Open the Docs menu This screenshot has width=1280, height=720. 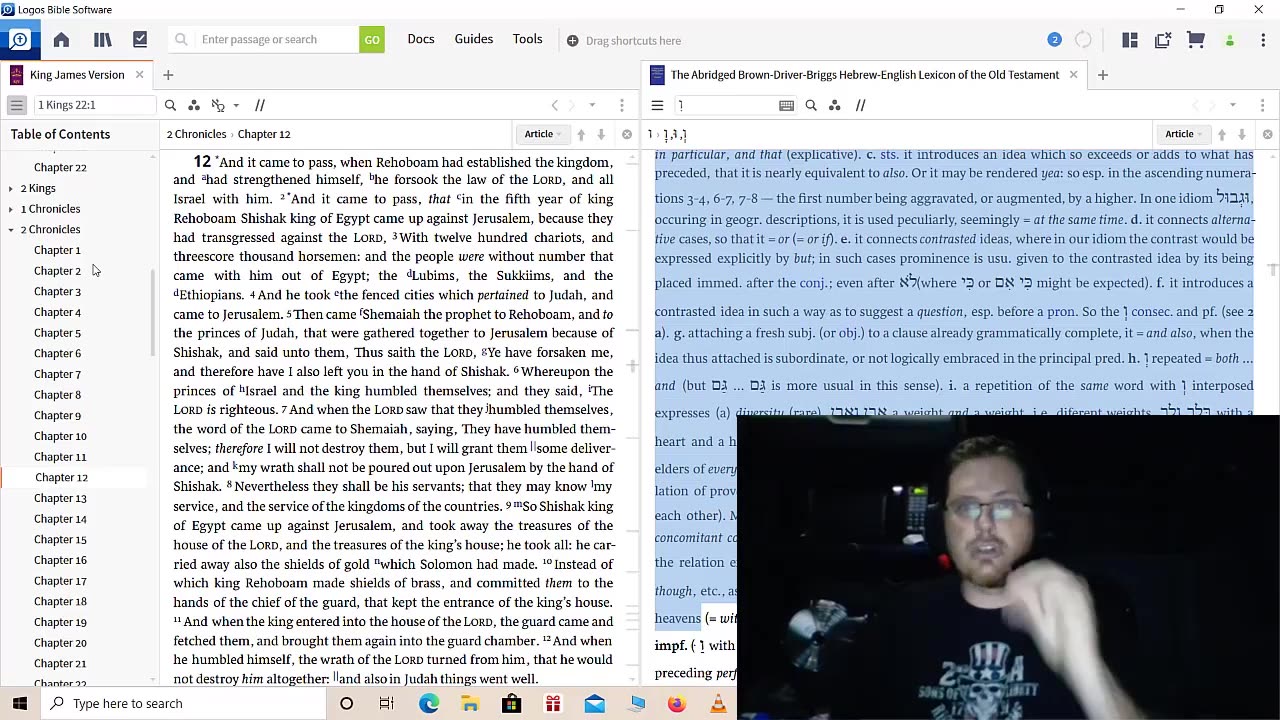421,39
